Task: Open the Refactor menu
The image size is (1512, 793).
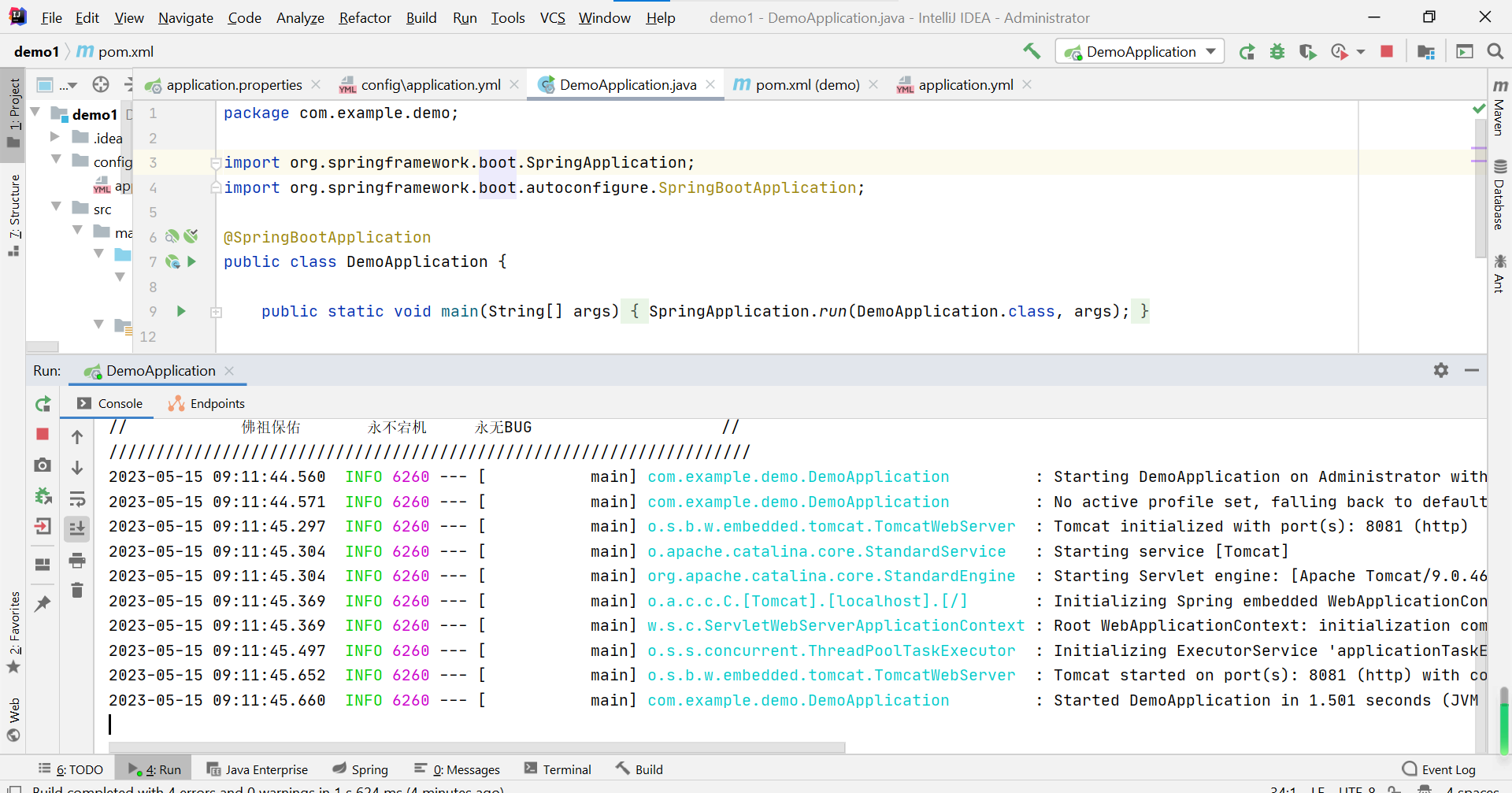Action: [x=365, y=17]
